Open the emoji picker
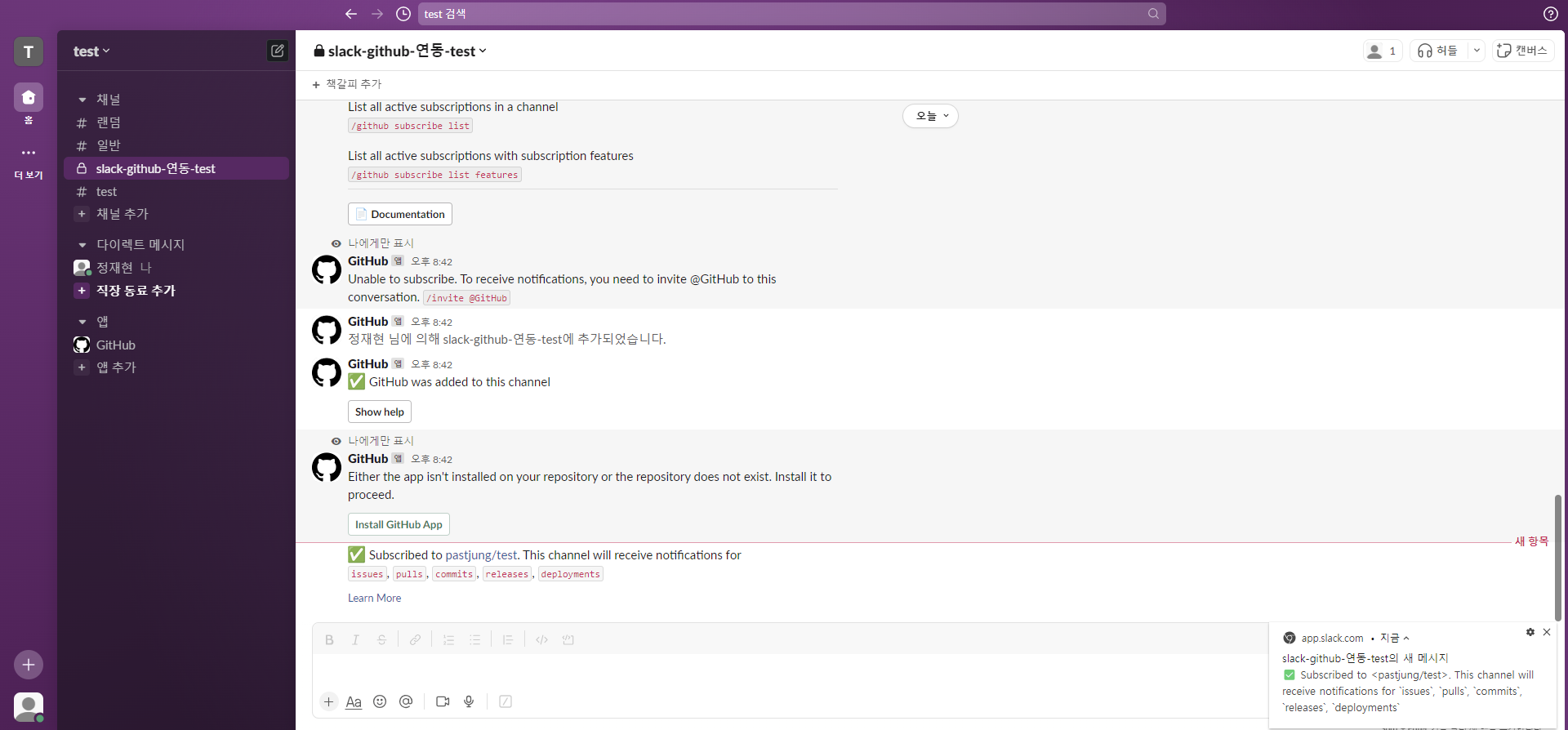 pyautogui.click(x=380, y=701)
